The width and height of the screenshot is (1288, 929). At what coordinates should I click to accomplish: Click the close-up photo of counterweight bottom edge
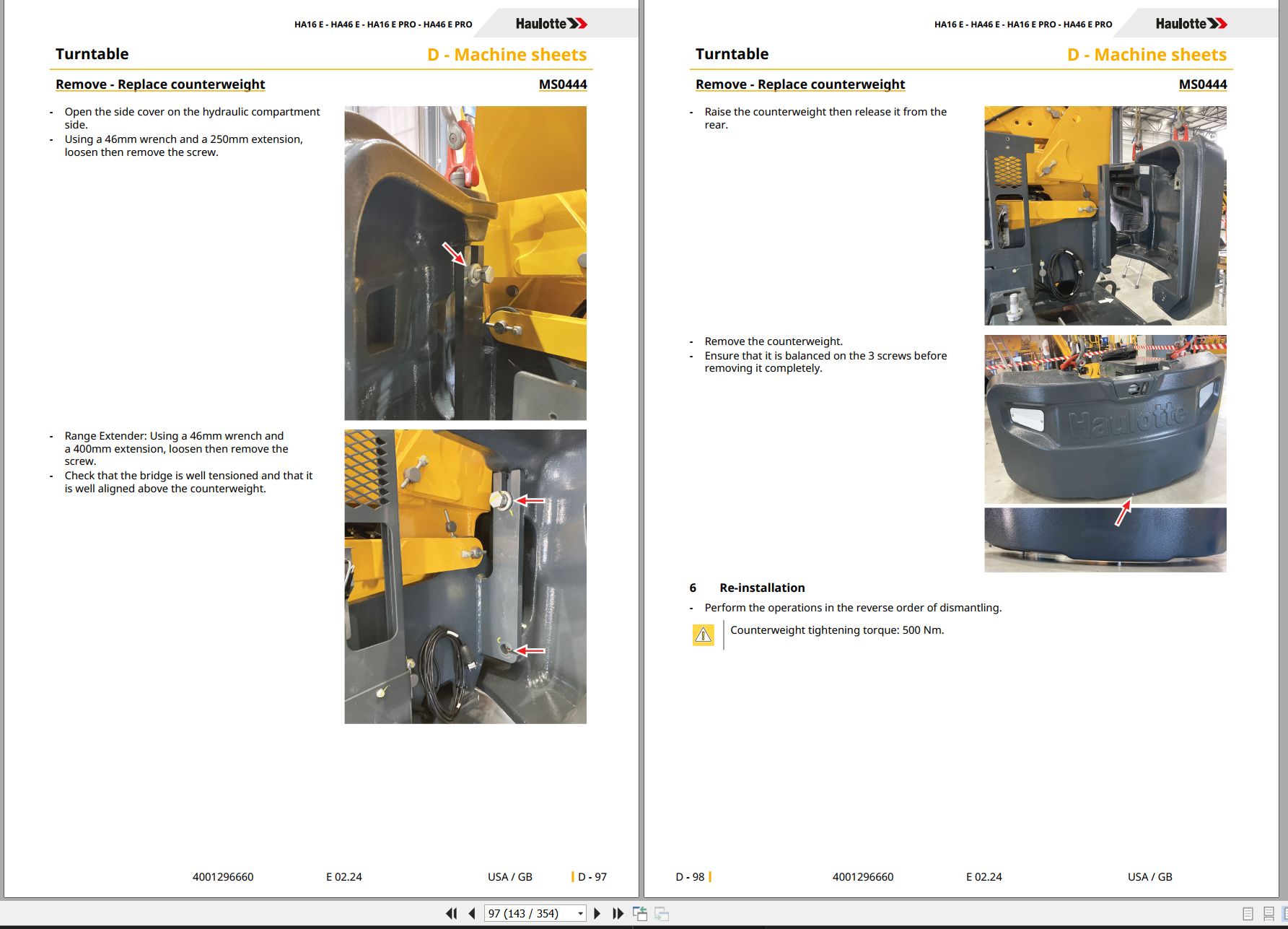click(x=1105, y=540)
